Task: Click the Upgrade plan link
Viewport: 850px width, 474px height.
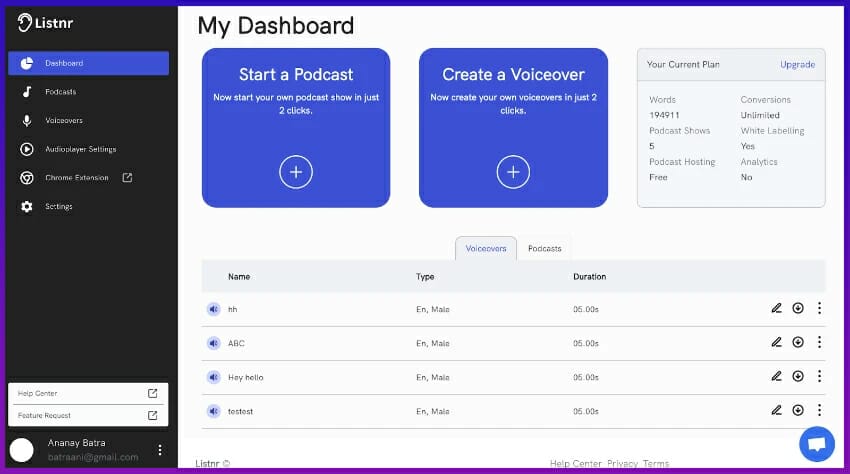Action: [797, 65]
